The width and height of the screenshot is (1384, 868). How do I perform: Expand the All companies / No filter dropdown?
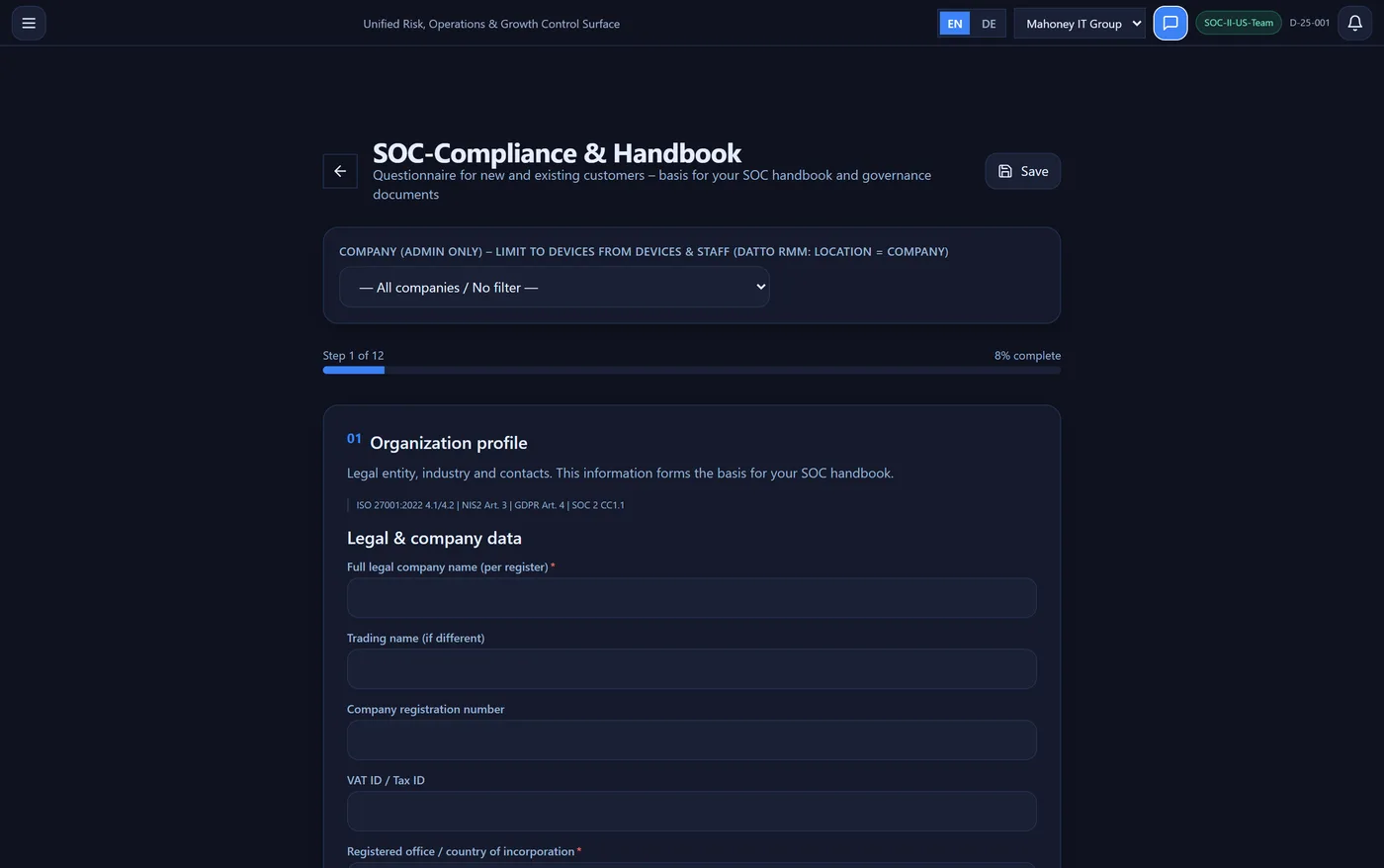tap(554, 287)
